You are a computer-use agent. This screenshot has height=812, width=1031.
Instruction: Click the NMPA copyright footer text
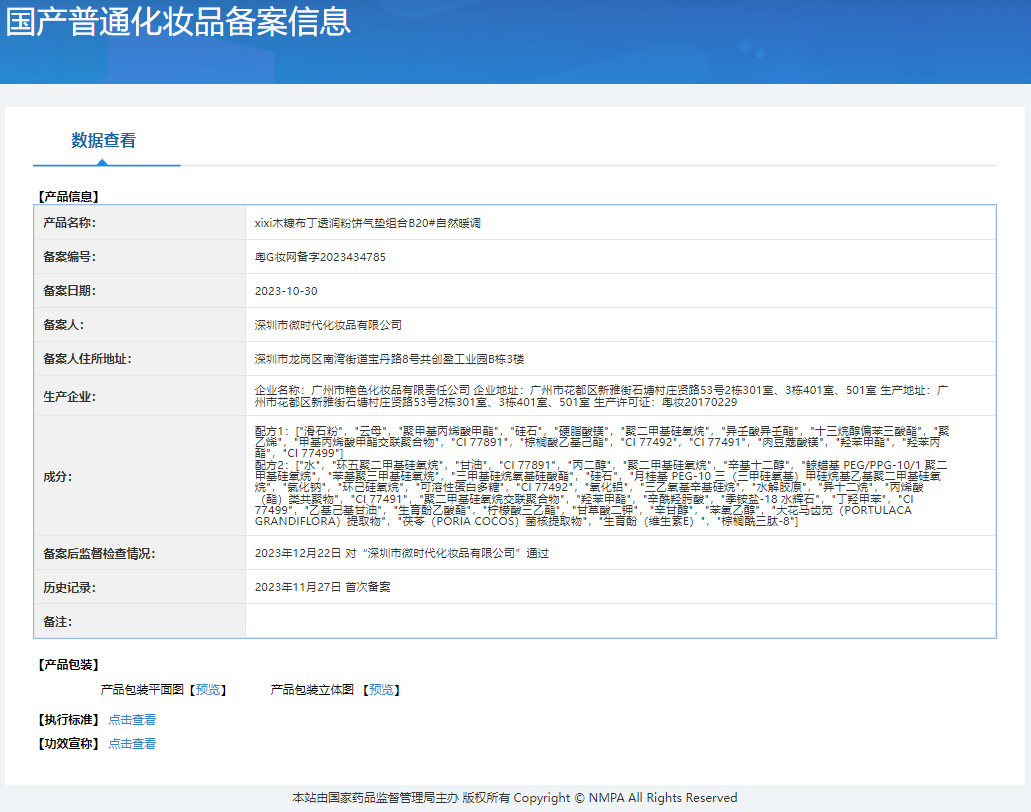[x=515, y=798]
